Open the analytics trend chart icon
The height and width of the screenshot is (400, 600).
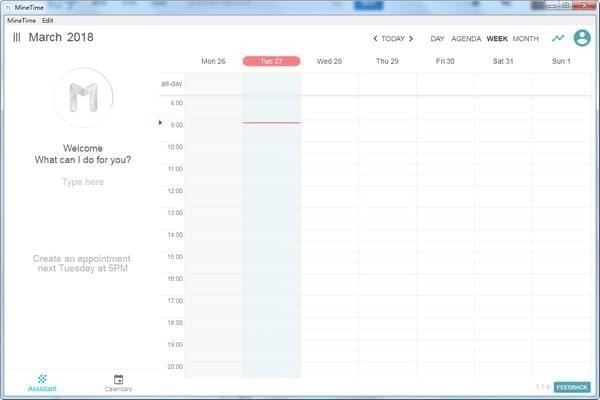point(558,38)
